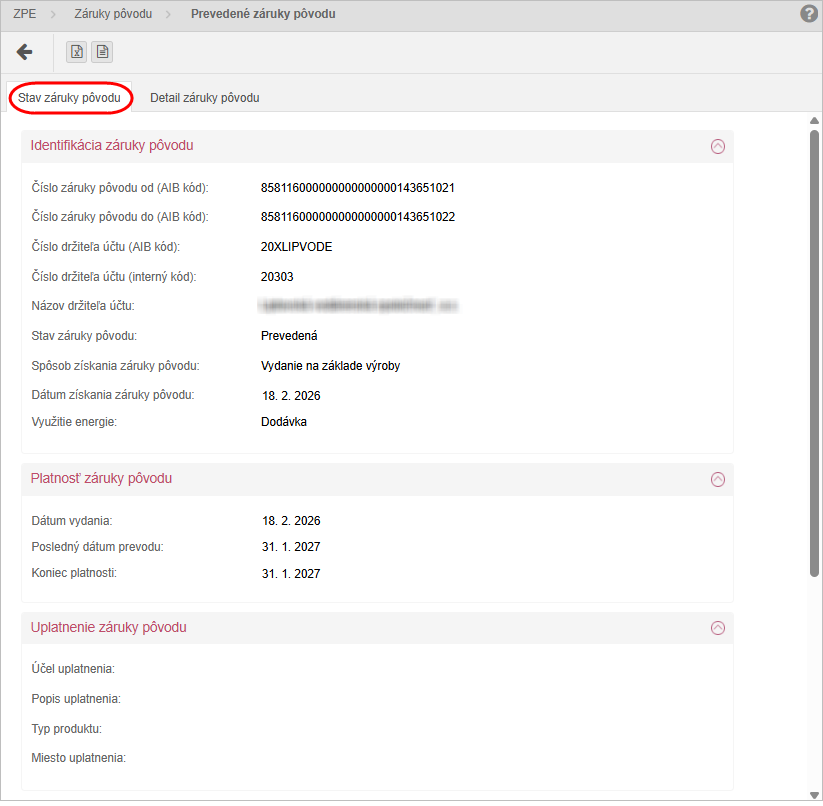Open help via question mark icon
This screenshot has width=823, height=806.
tap(809, 14)
